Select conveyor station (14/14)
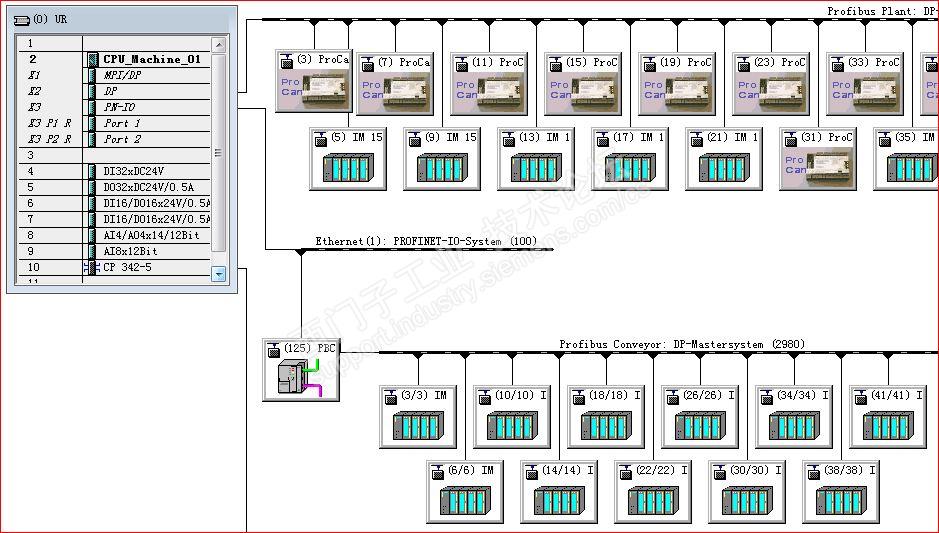The width and height of the screenshot is (939, 533). point(559,492)
